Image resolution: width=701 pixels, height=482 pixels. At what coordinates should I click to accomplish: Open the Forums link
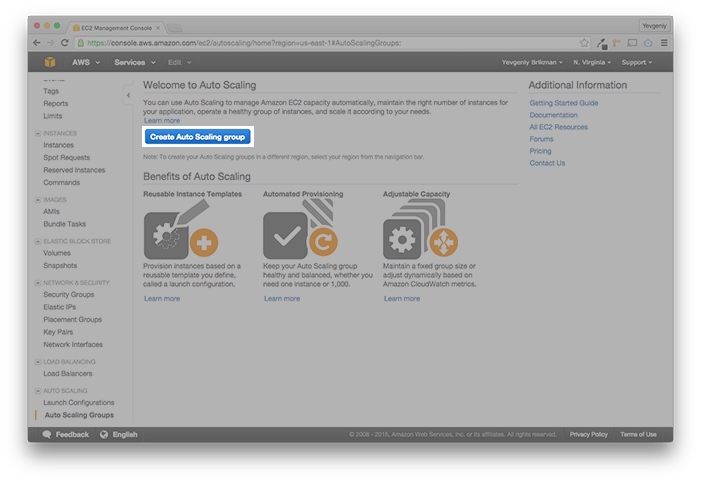click(541, 140)
